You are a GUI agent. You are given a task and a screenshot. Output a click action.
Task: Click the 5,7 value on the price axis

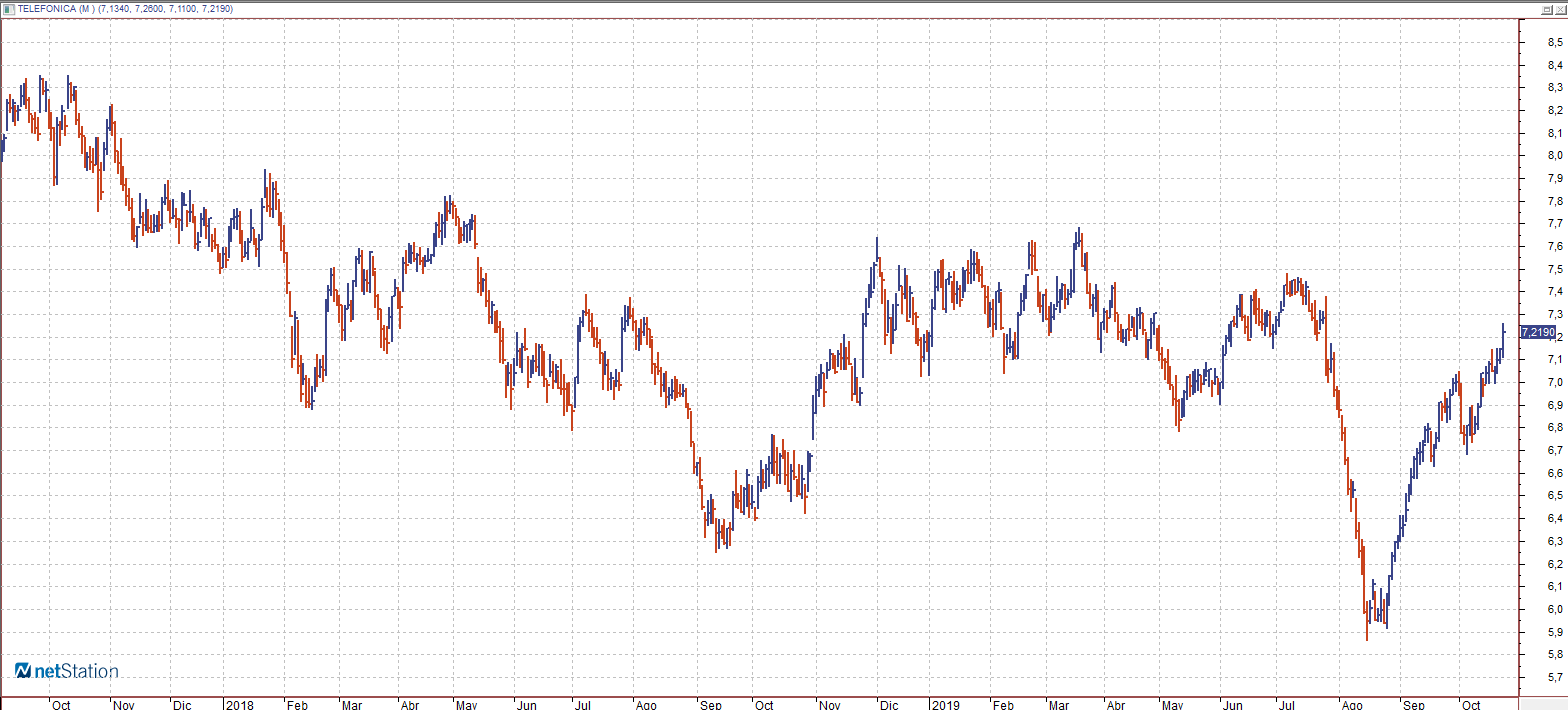[x=1555, y=677]
